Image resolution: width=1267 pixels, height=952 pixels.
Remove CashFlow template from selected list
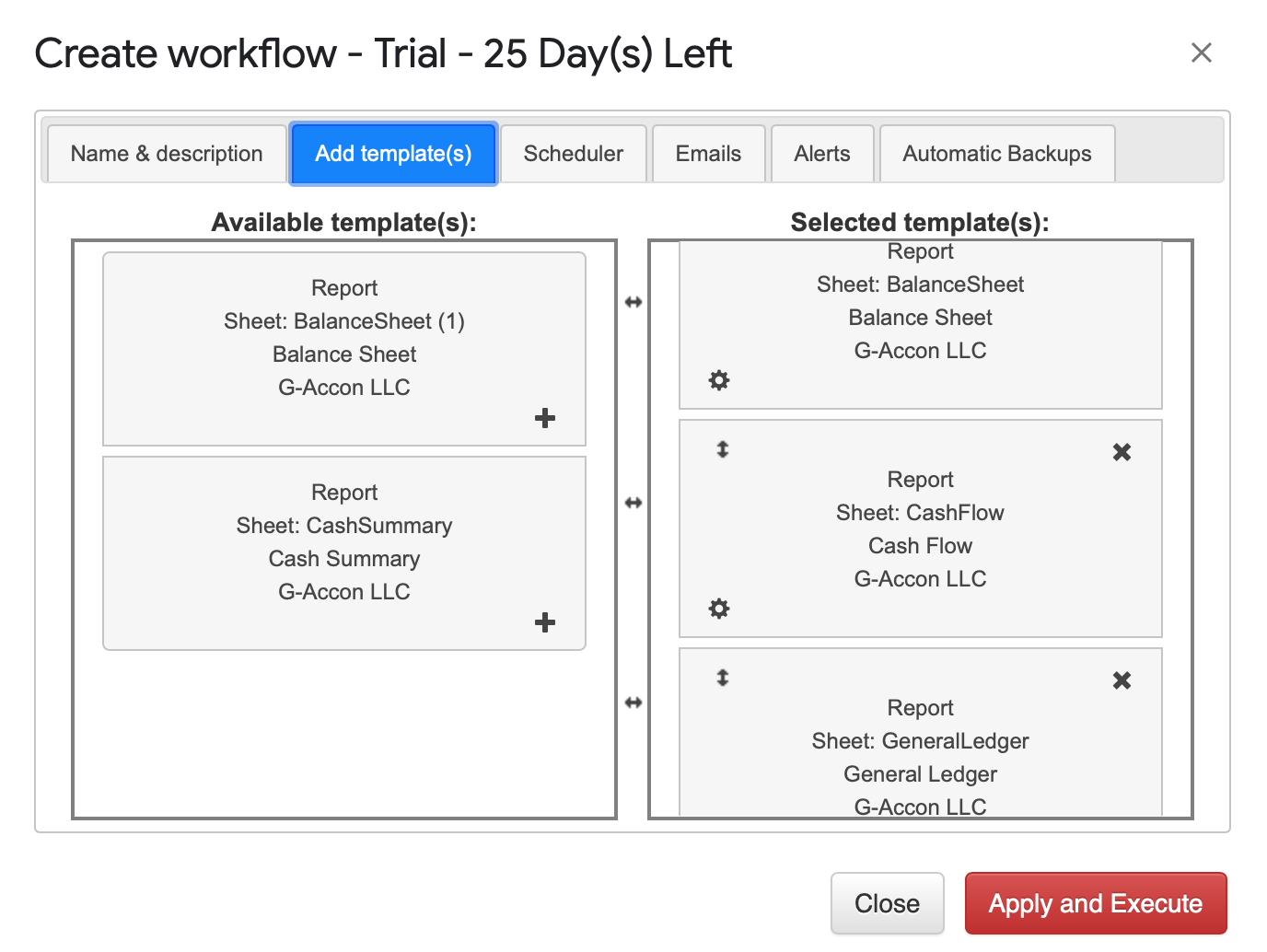pos(1122,452)
